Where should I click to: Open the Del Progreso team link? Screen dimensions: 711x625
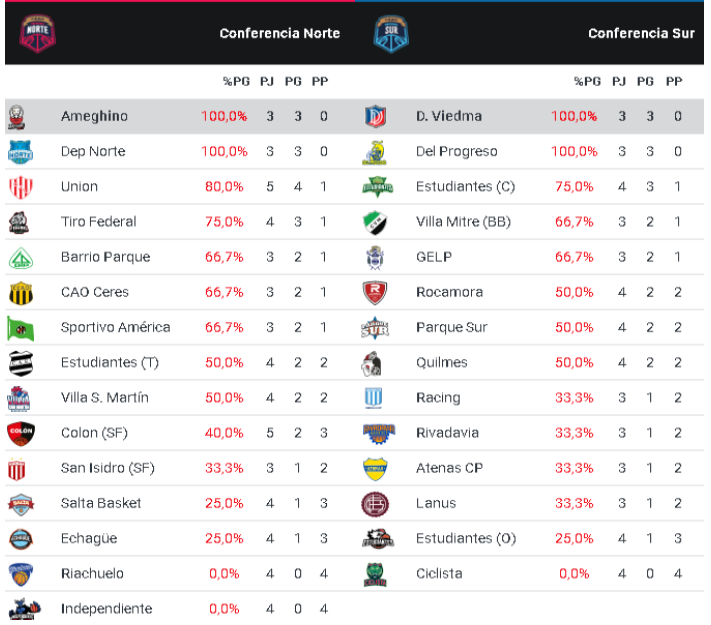pyautogui.click(x=456, y=152)
